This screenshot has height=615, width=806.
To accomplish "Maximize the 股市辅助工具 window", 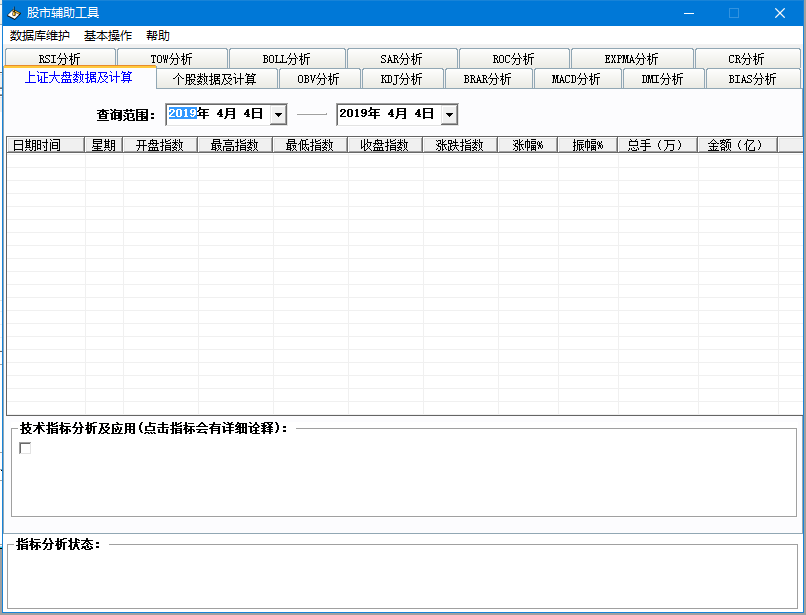I will pos(733,13).
